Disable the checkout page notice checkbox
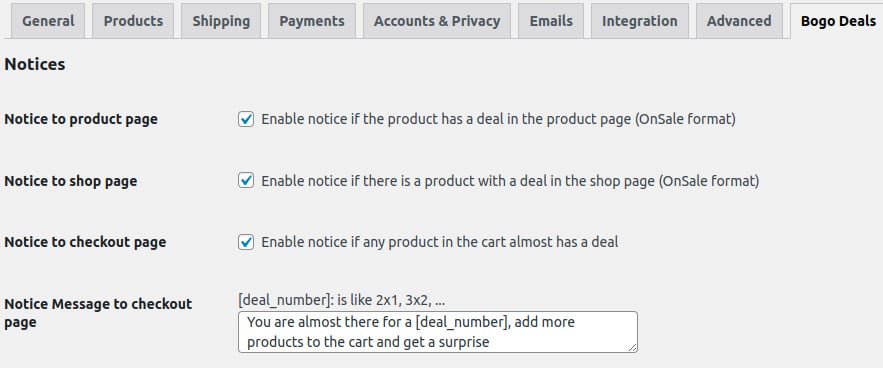Image resolution: width=883 pixels, height=368 pixels. click(246, 242)
